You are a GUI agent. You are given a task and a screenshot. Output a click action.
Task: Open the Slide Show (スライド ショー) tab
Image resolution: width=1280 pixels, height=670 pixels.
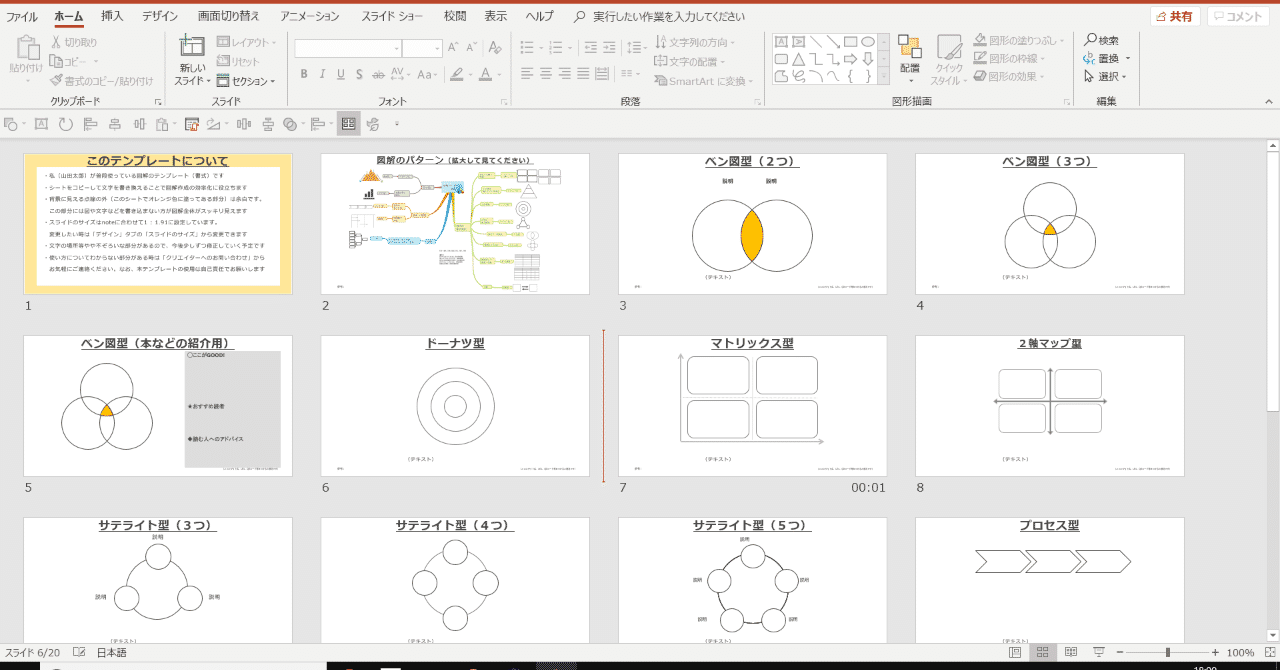[392, 16]
